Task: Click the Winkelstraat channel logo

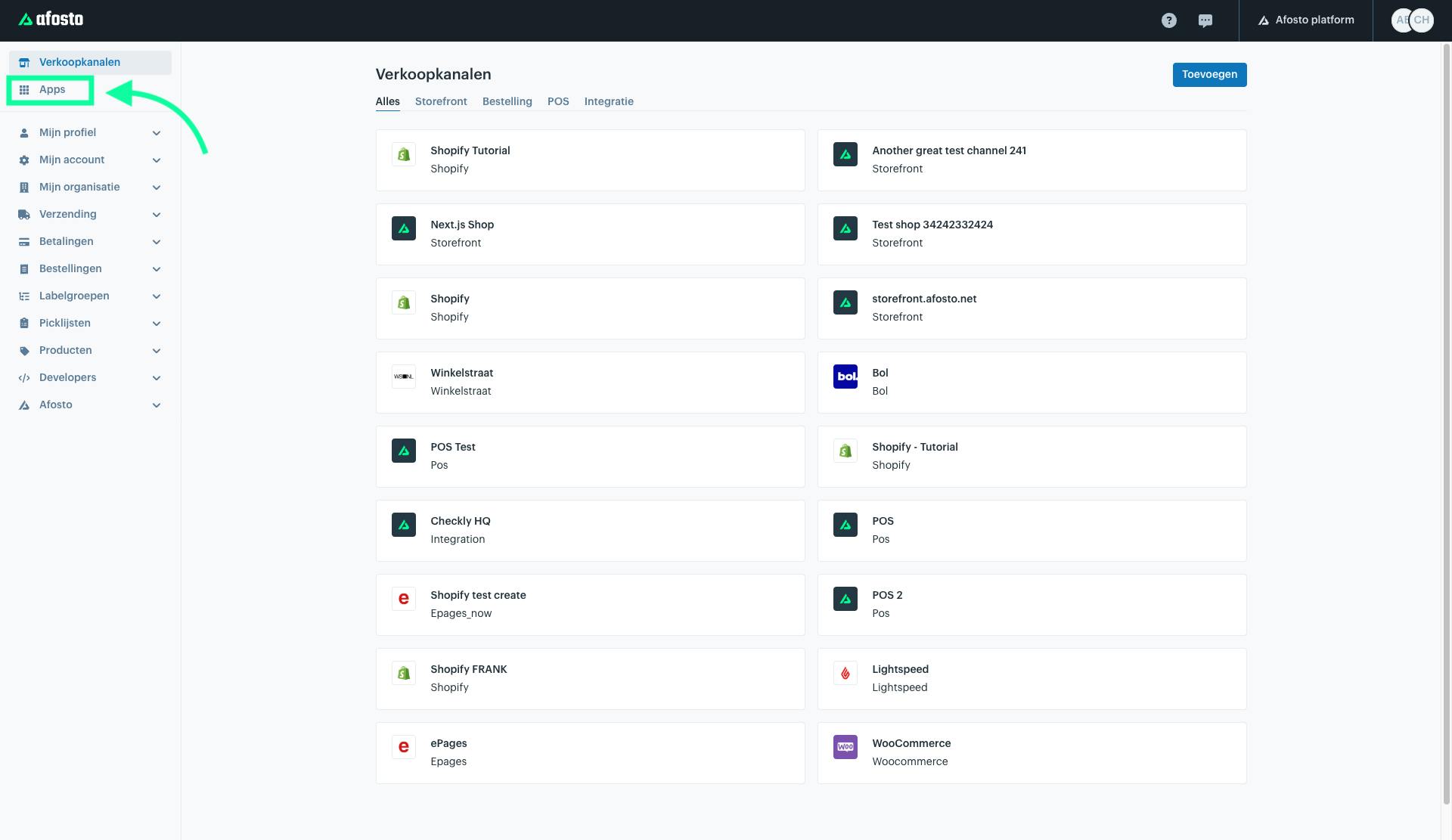Action: tap(404, 377)
